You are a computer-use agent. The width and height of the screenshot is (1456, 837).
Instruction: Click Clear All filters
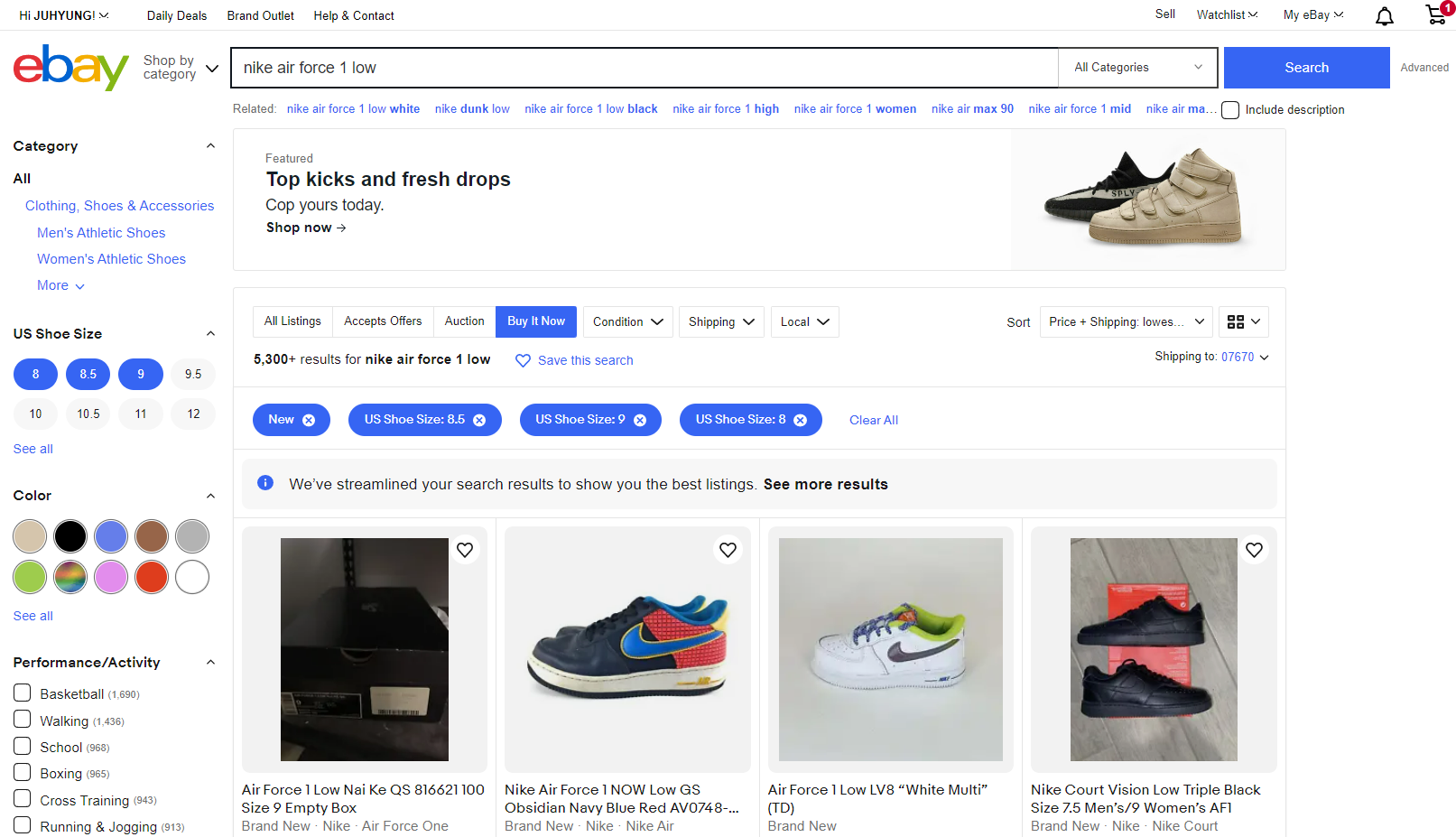tap(873, 420)
